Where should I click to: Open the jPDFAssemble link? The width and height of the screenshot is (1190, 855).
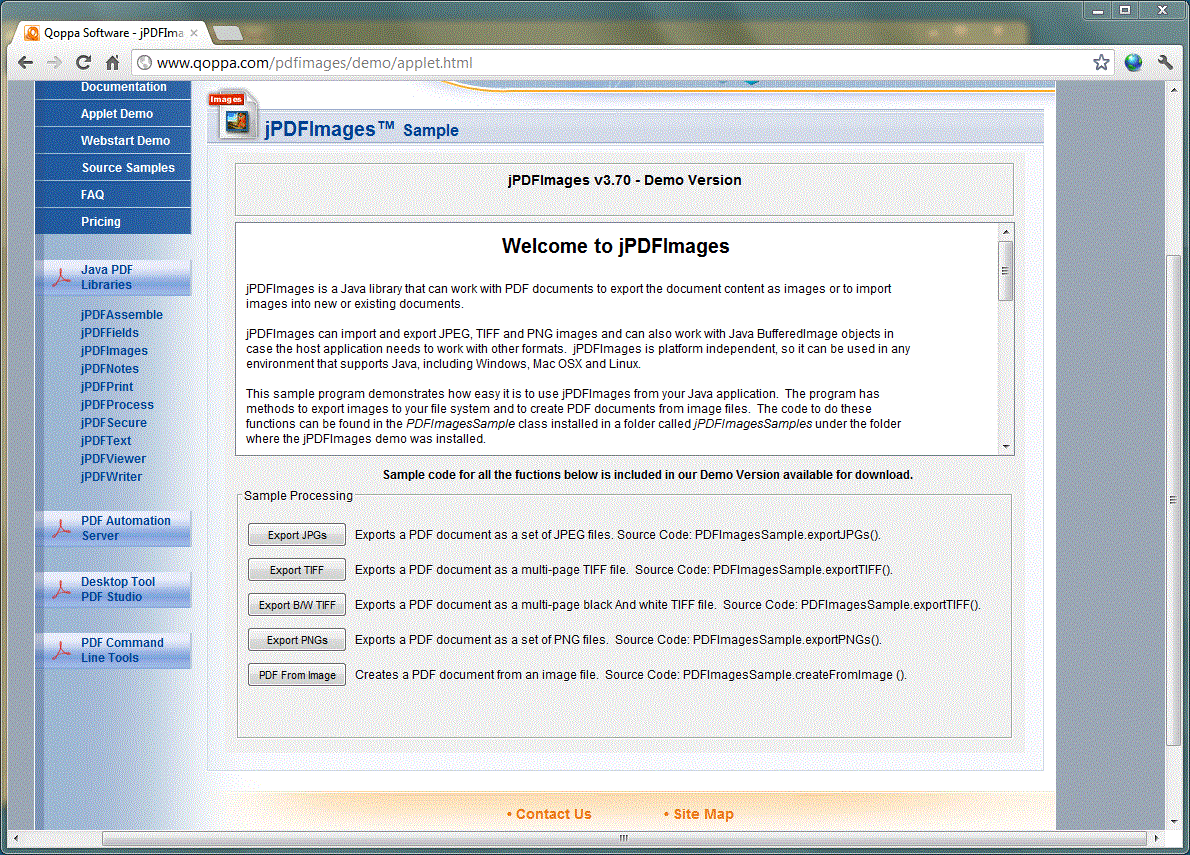pos(121,314)
